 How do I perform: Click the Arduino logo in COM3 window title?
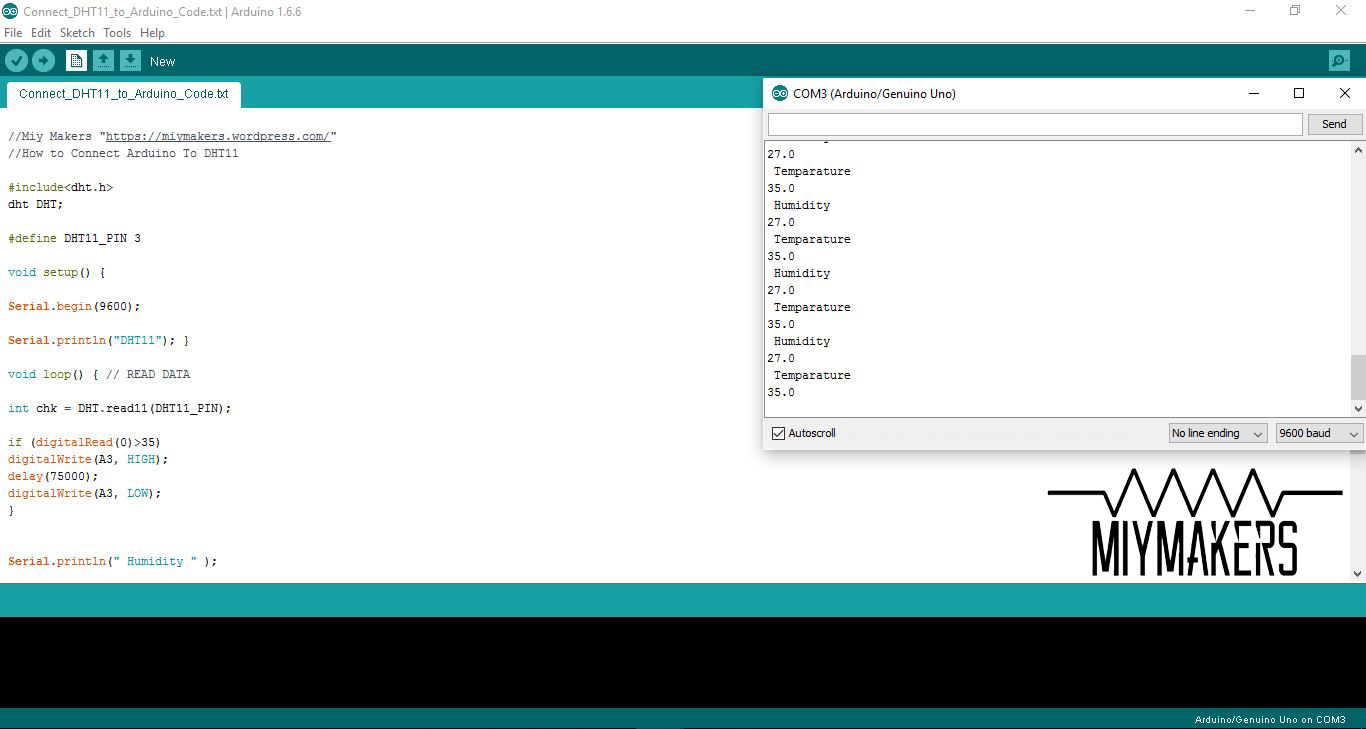[x=780, y=94]
